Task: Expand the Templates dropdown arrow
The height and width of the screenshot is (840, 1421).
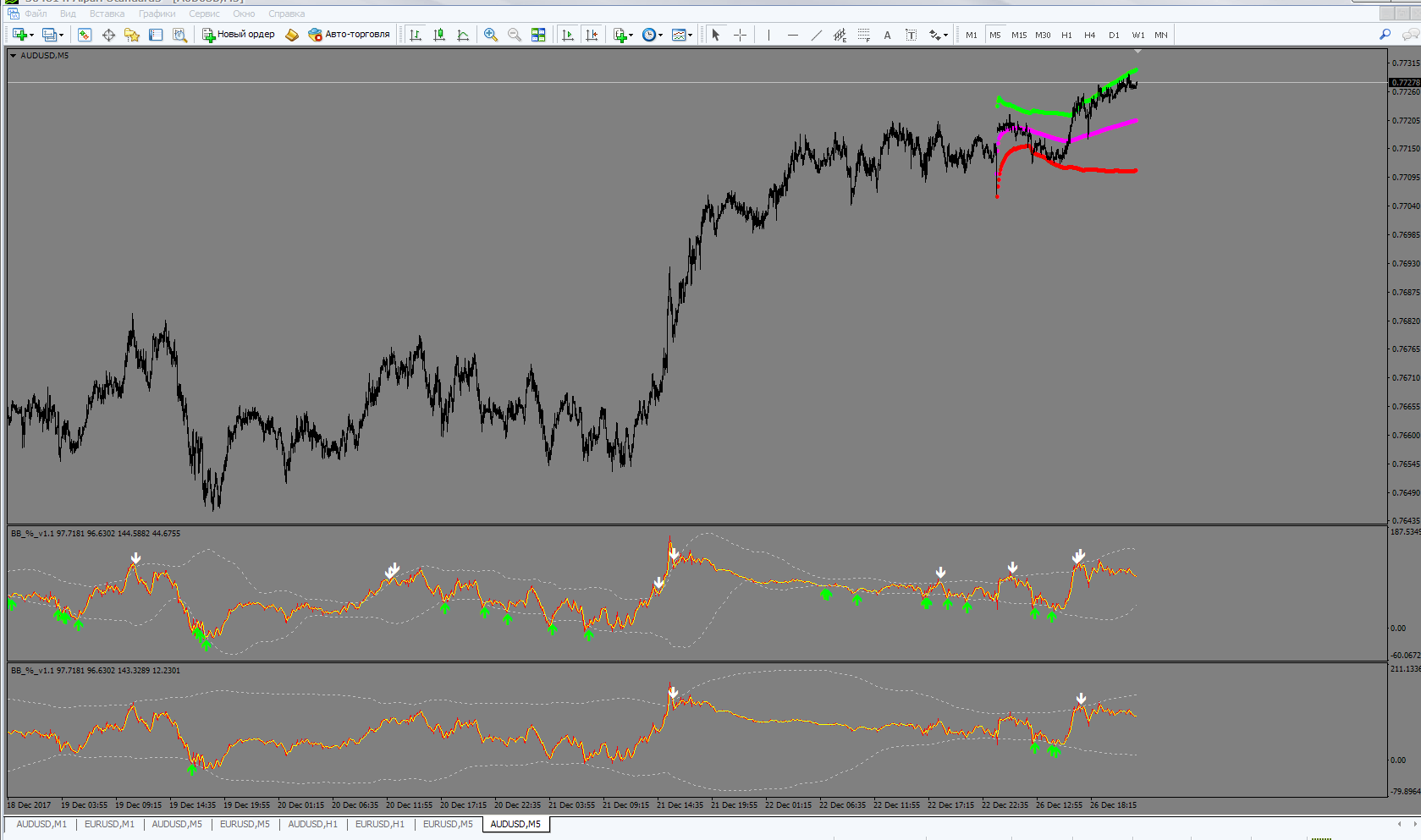Action: [691, 36]
